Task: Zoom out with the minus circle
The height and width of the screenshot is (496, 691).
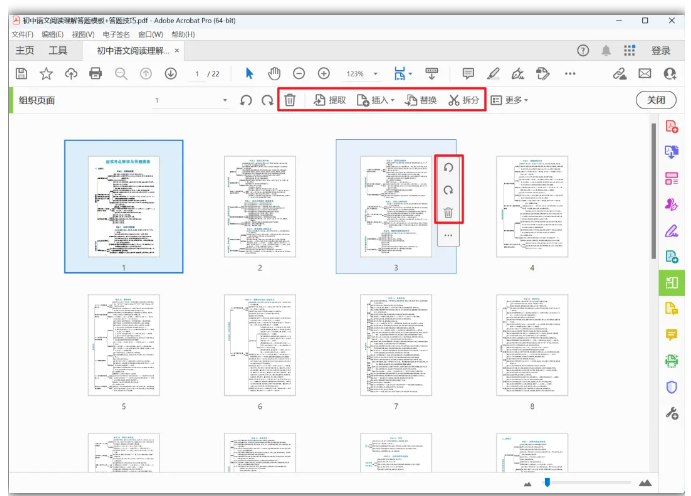Action: pos(299,74)
